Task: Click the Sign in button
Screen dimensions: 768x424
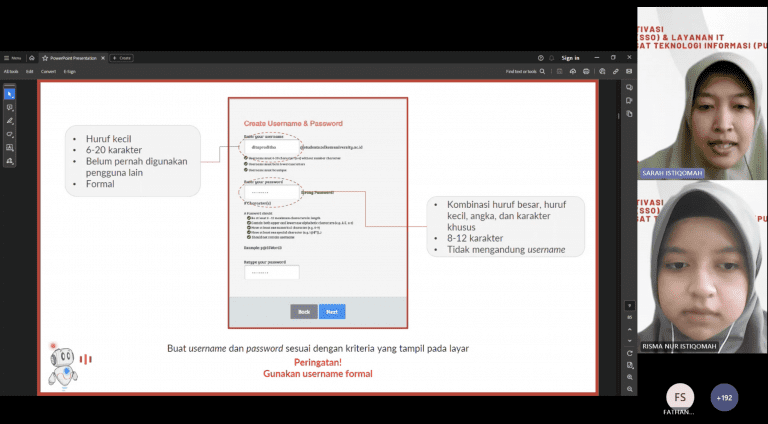Action: [571, 58]
